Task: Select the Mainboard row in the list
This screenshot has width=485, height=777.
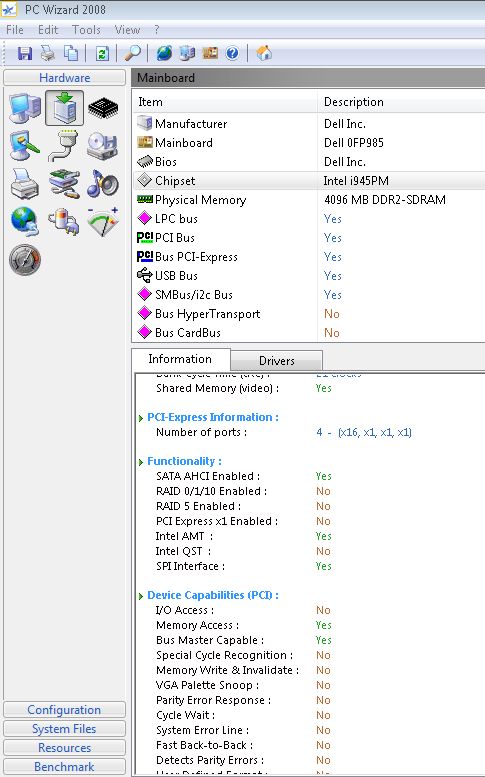Action: point(309,143)
